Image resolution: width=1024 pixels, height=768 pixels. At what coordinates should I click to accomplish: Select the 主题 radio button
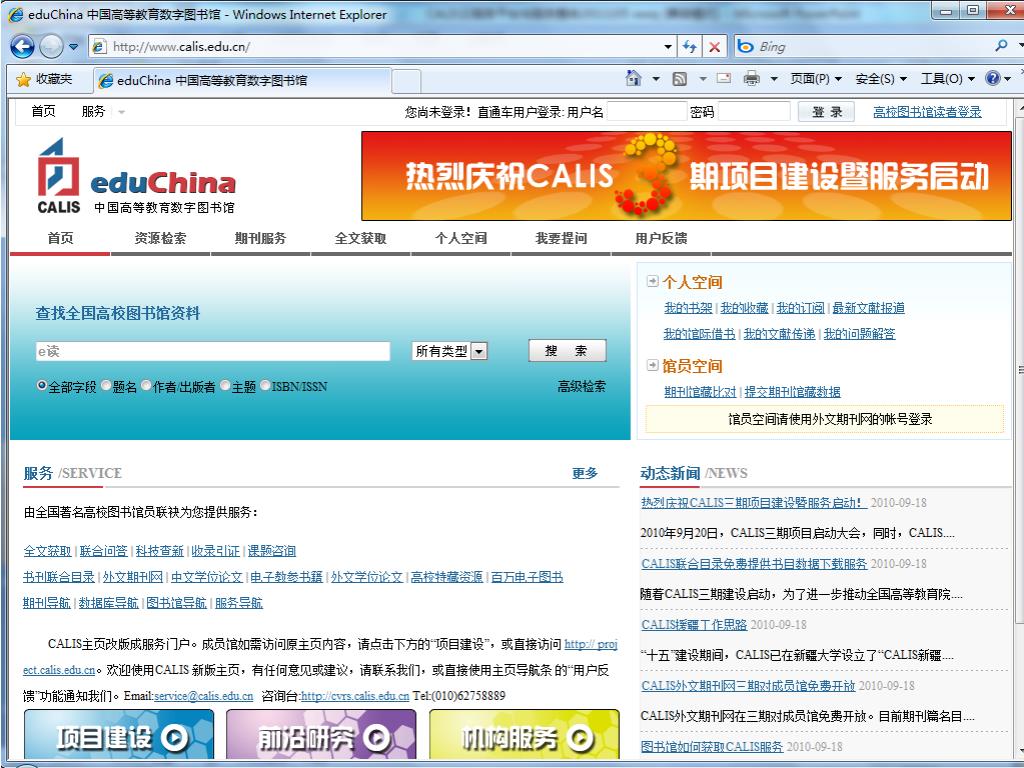tap(225, 385)
